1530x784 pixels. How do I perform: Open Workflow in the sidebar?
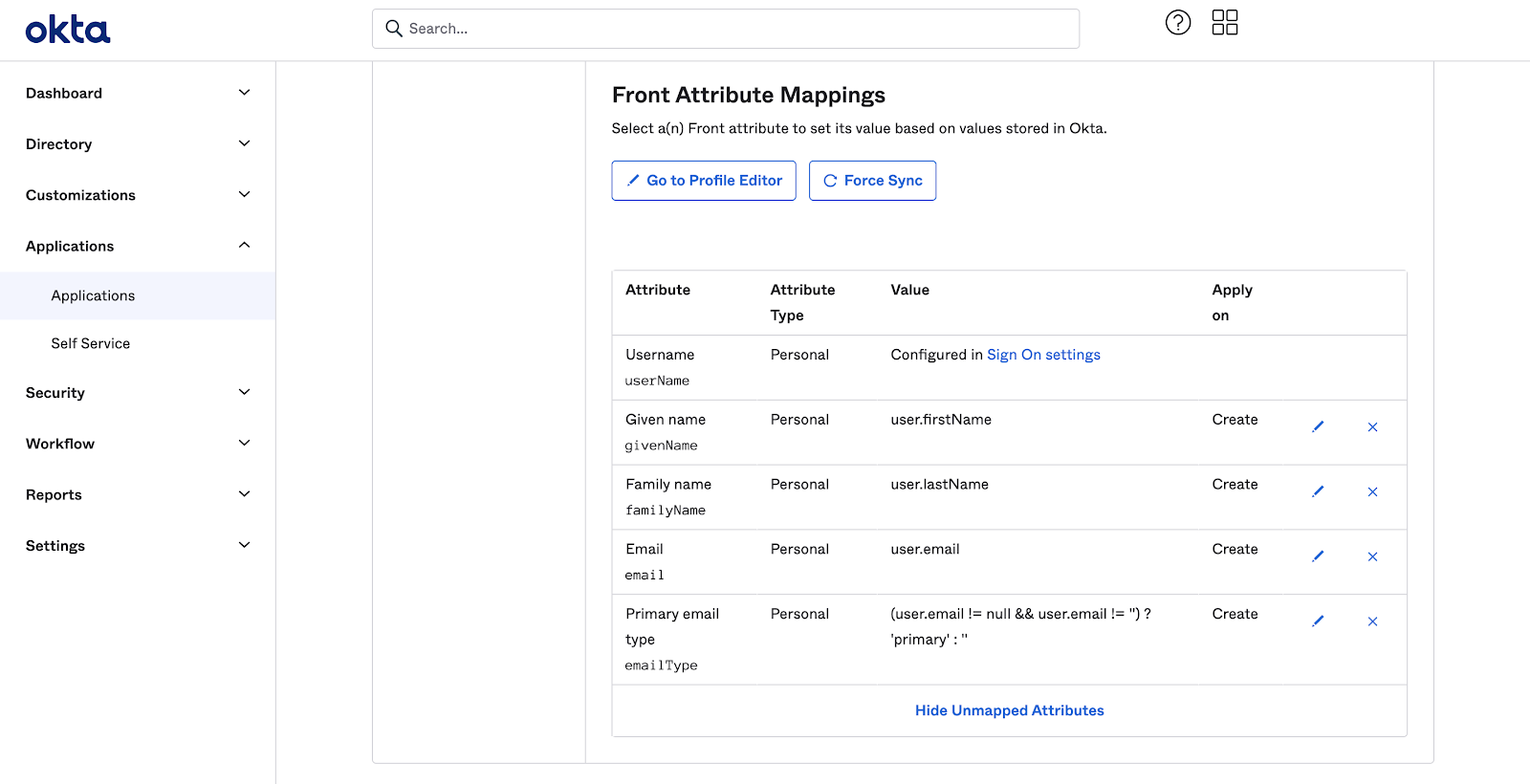click(60, 444)
